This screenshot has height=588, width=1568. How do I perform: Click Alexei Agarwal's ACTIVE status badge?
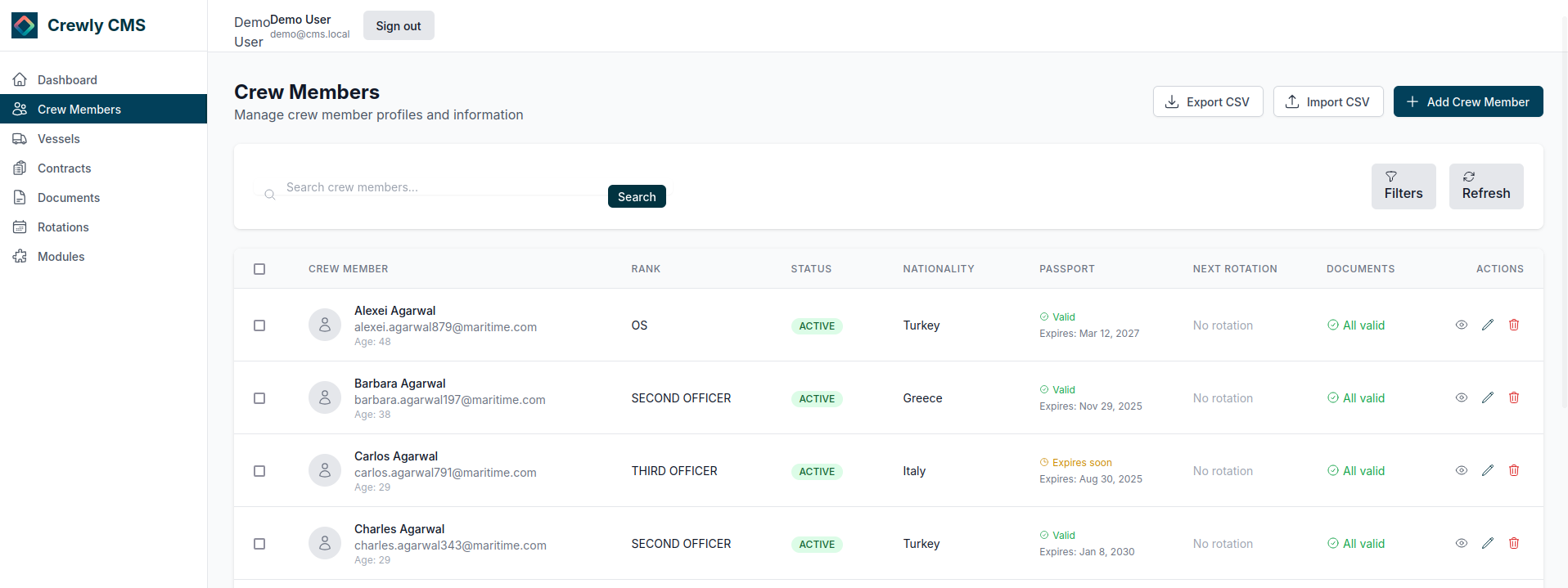click(x=817, y=326)
